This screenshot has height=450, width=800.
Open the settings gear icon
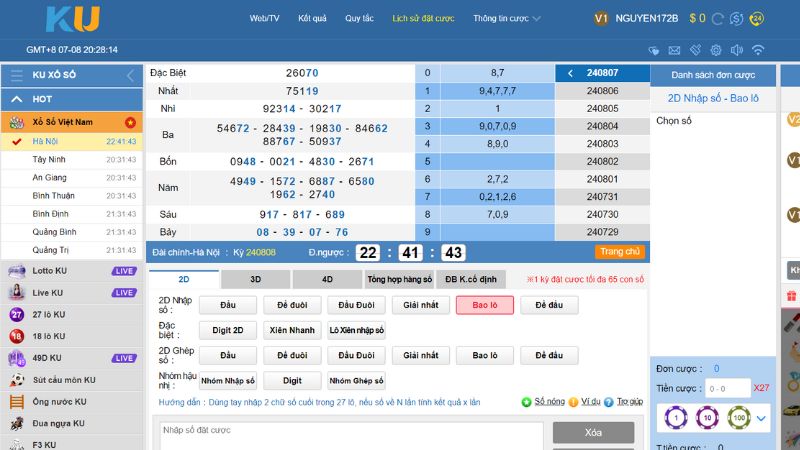(x=716, y=49)
